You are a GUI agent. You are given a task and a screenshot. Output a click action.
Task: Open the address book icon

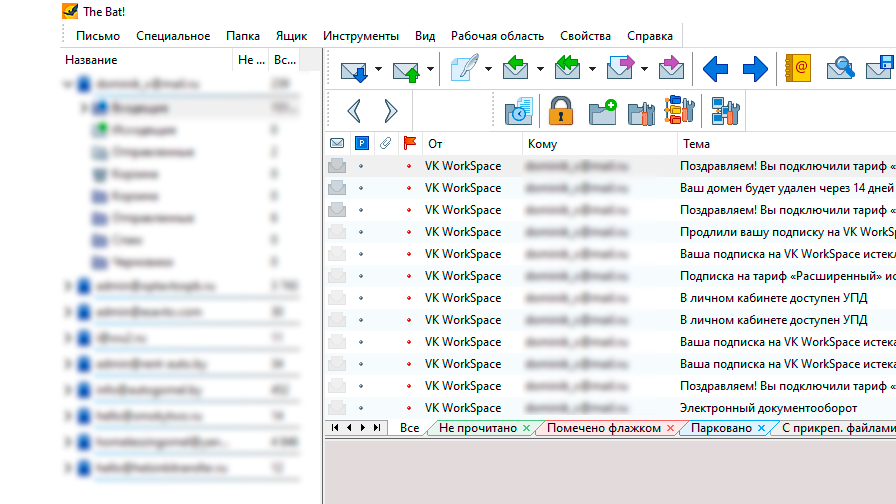tap(797, 69)
